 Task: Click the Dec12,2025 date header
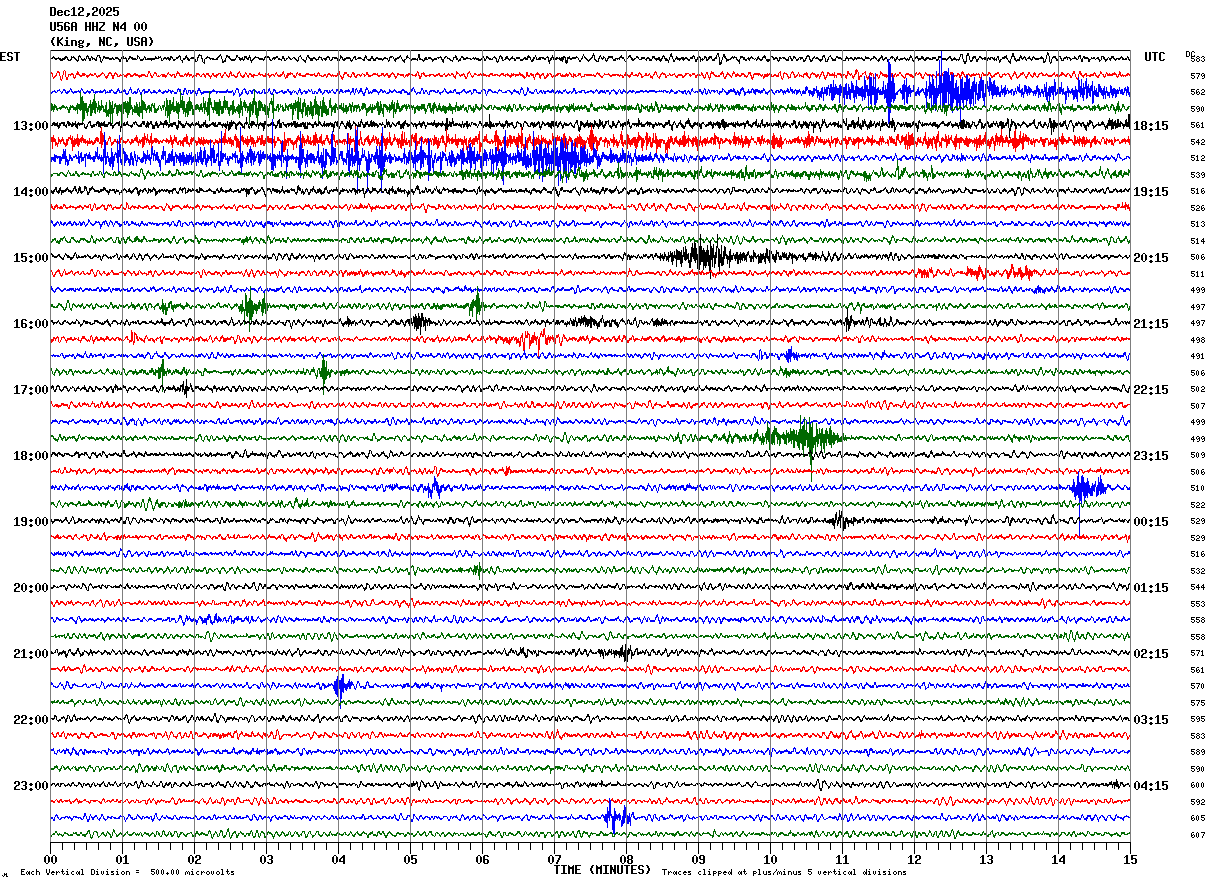[84, 12]
